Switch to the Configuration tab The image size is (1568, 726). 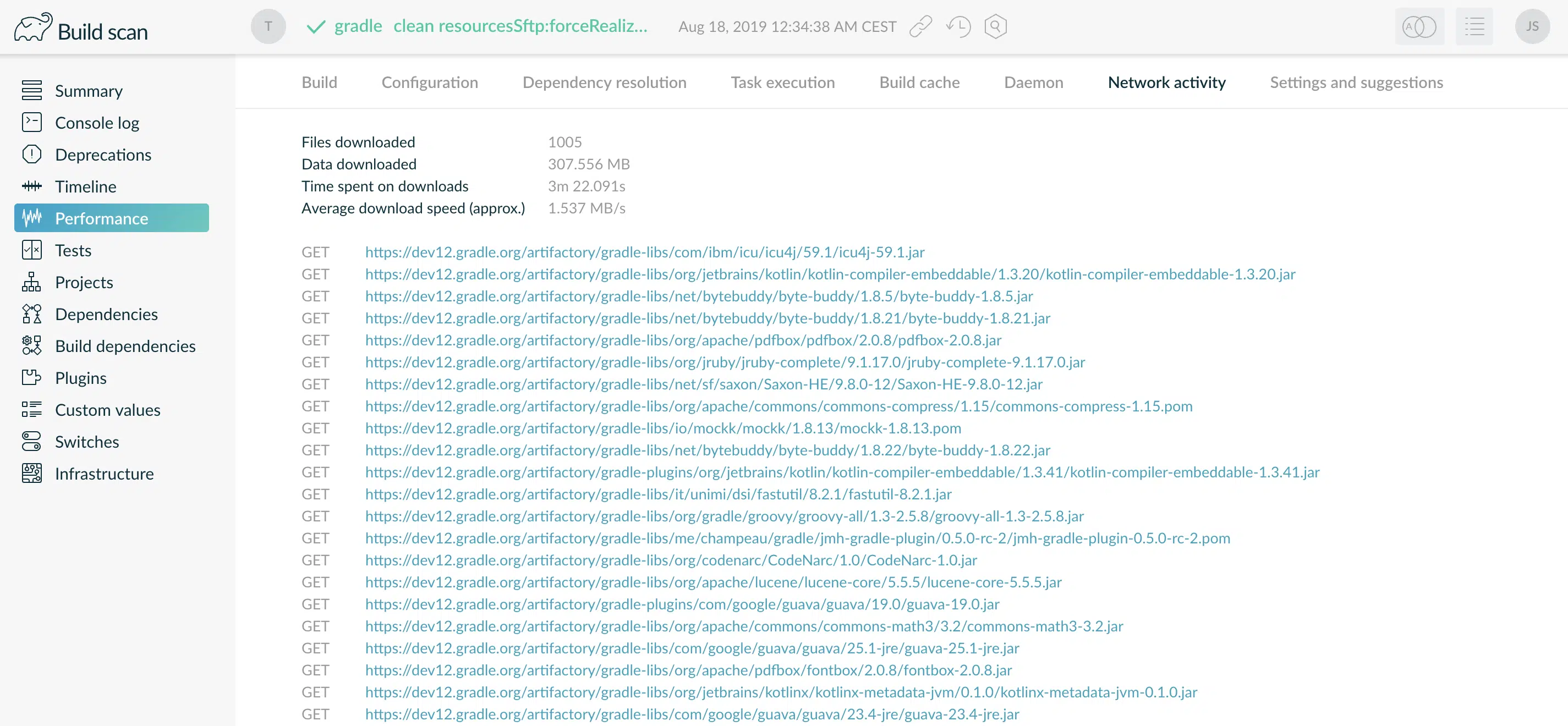(x=430, y=82)
